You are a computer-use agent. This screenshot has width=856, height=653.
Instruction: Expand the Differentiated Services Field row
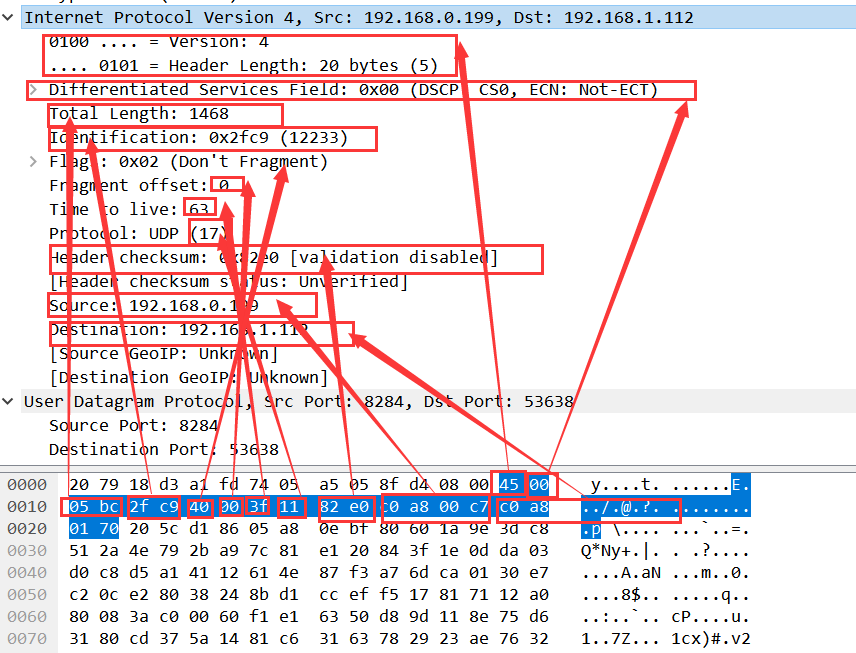[33, 90]
